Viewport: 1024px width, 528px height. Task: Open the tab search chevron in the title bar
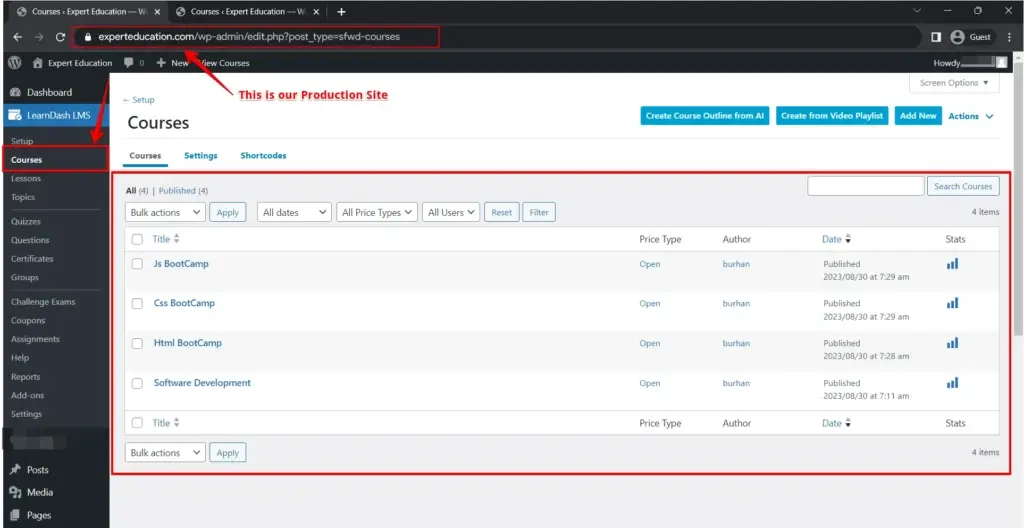click(917, 10)
